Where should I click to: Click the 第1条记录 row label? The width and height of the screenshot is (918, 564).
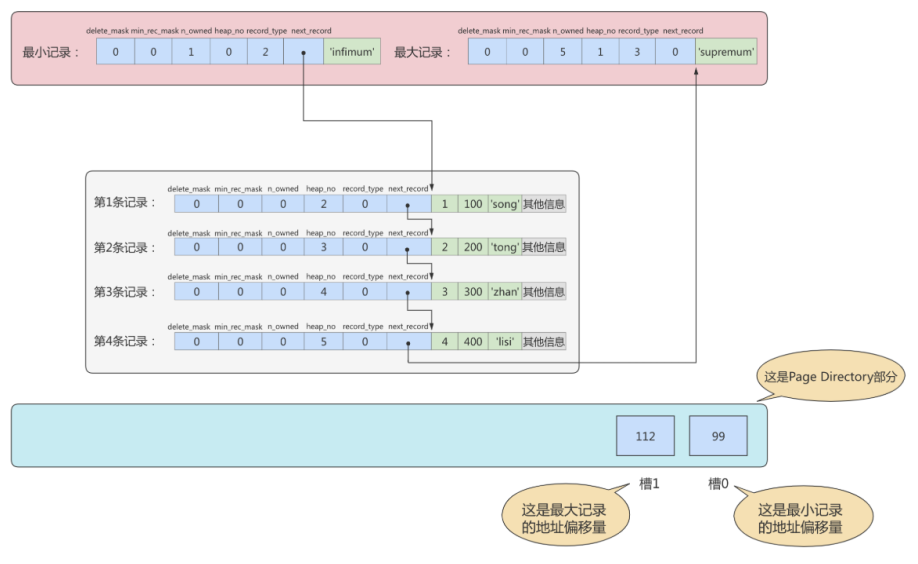125,203
